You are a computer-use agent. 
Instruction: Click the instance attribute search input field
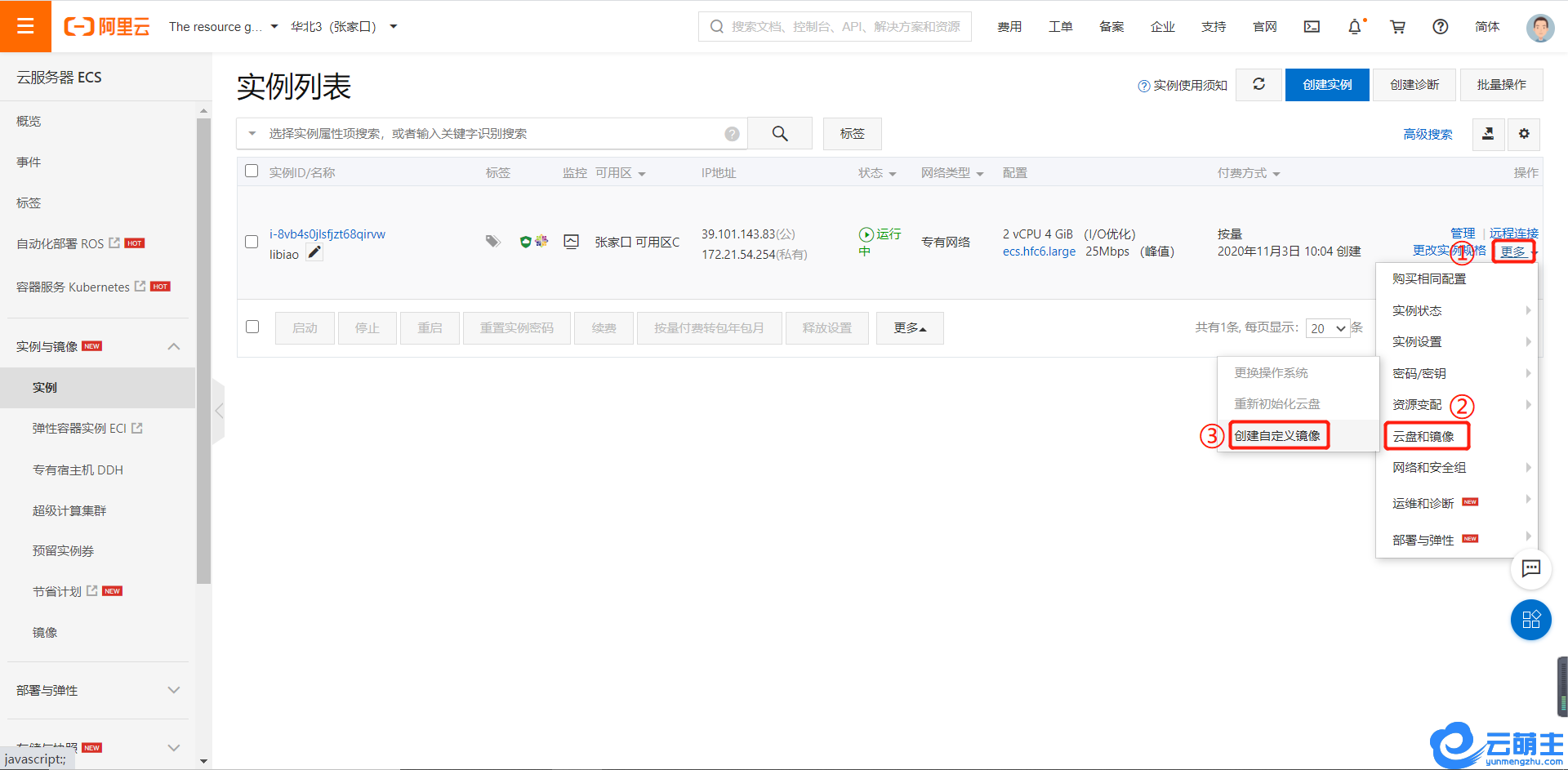(490, 134)
